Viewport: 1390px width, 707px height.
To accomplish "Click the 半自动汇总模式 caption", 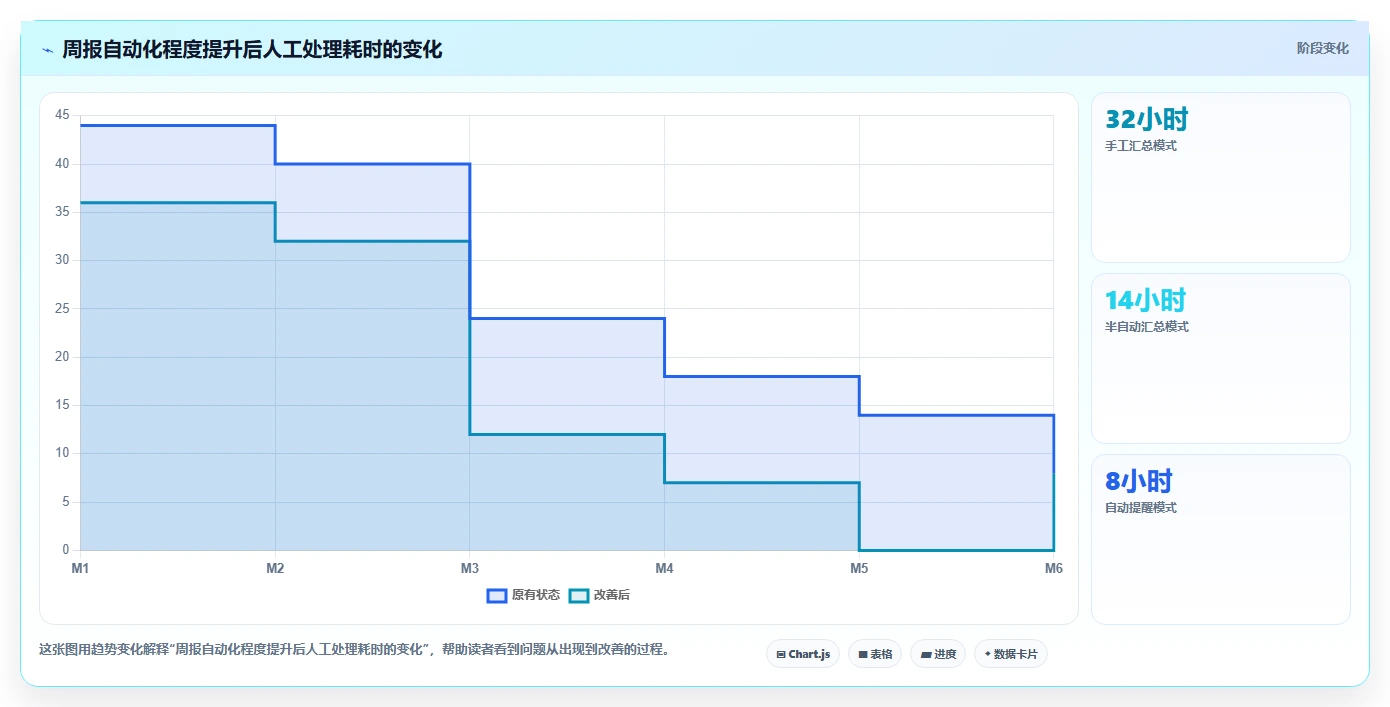I will 1147,327.
